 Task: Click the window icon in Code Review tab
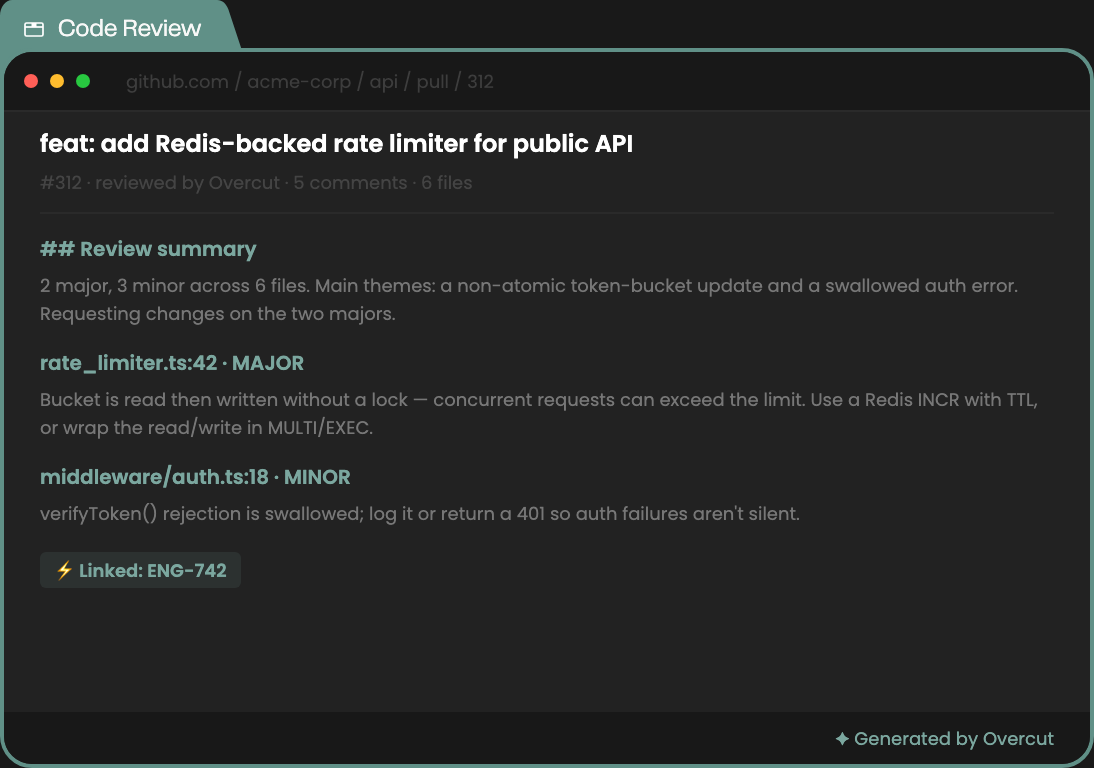click(33, 29)
